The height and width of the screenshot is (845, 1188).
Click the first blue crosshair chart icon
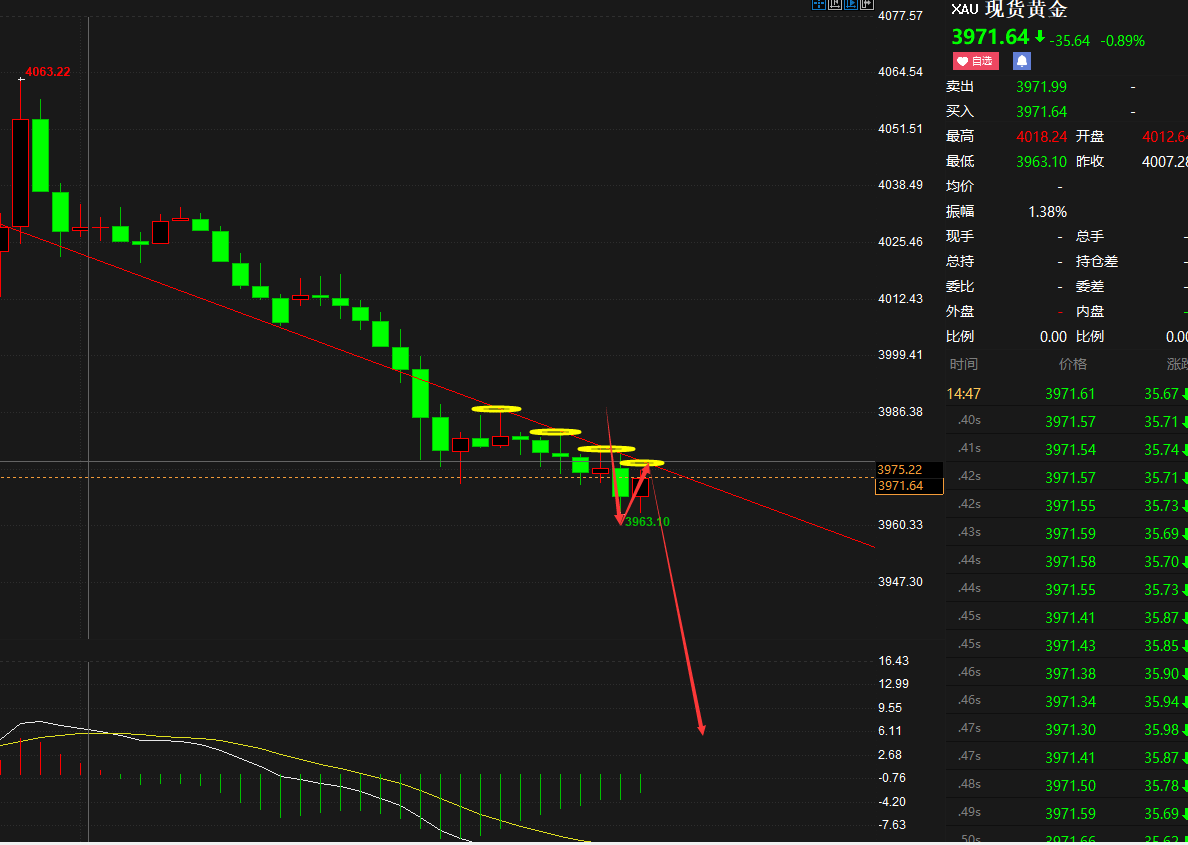(818, 5)
